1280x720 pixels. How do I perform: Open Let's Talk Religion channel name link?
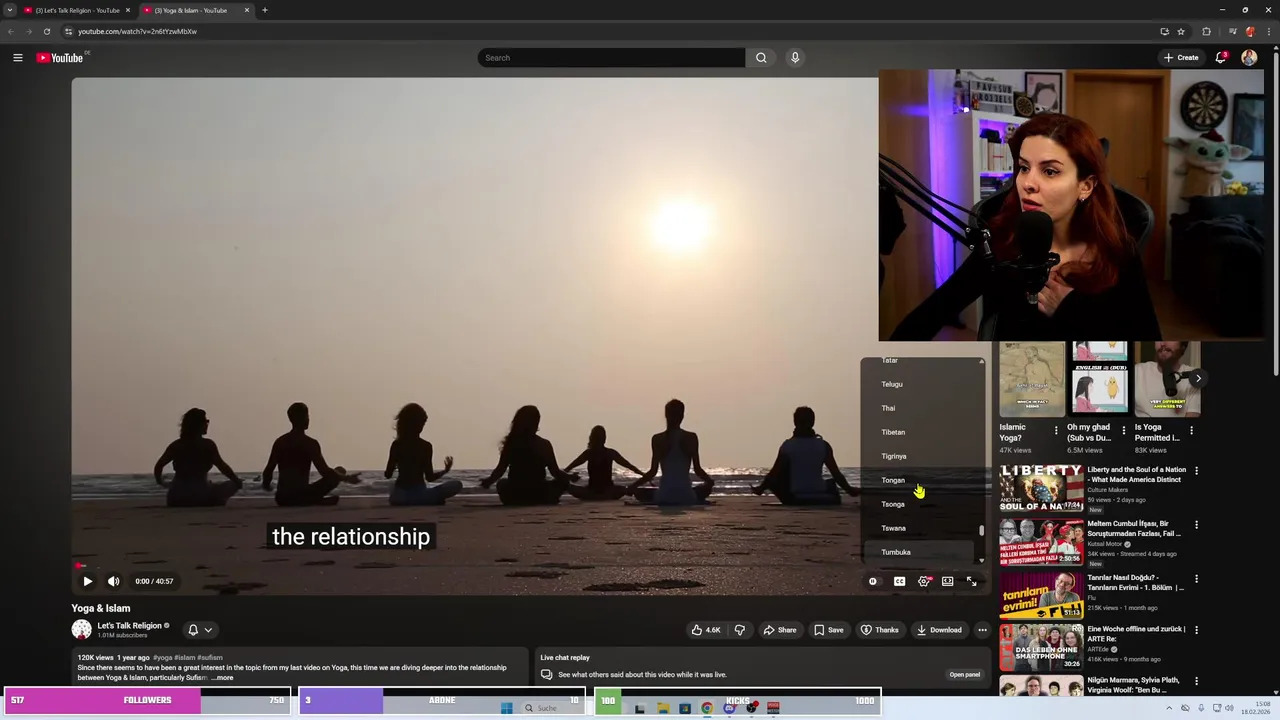(129, 626)
